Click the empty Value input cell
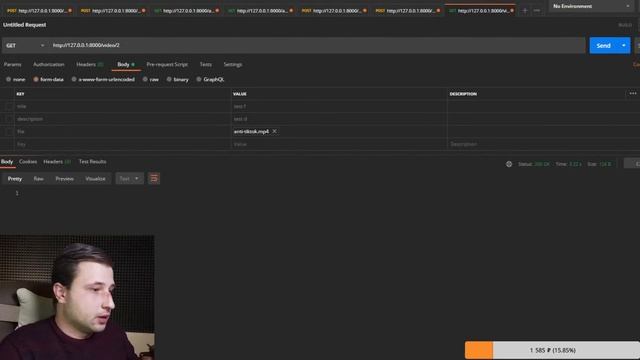640x360 pixels. coord(339,144)
